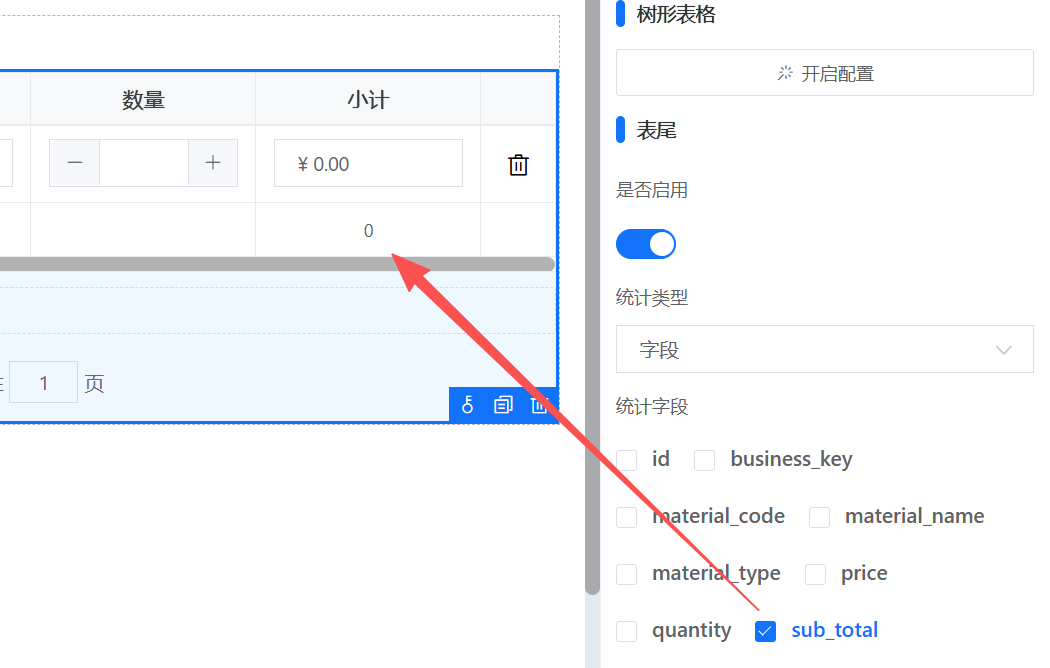Viewport: 1050px width, 668px height.
Task: Click the key icon on table component
Action: pos(467,405)
